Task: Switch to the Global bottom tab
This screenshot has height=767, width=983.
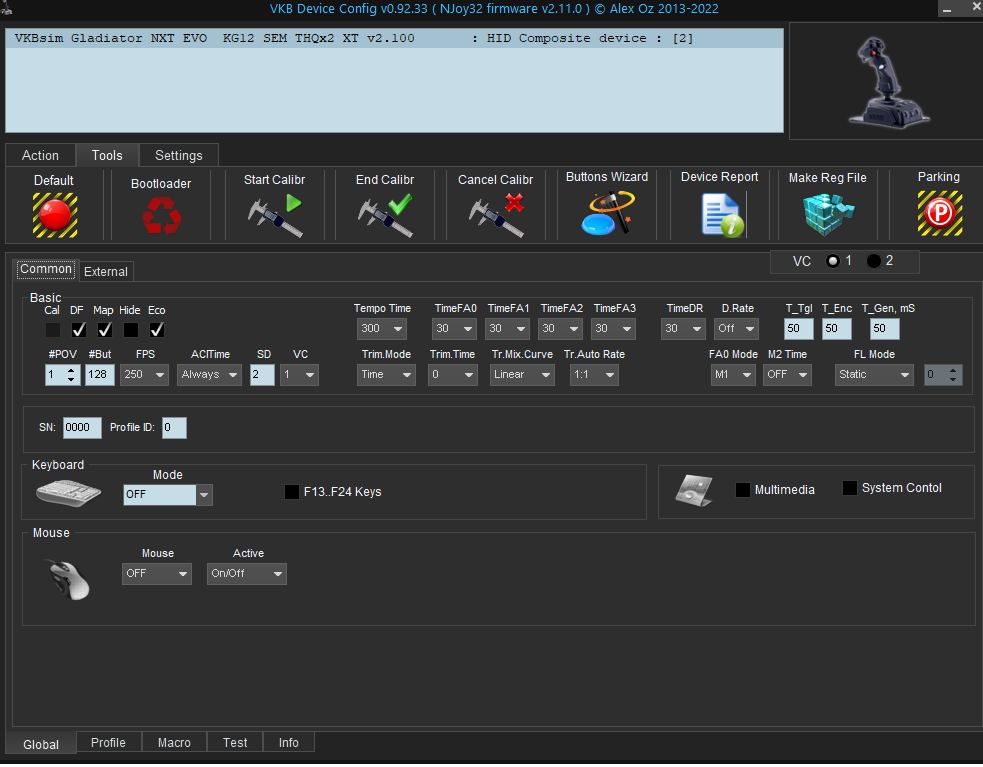Action: 41,744
